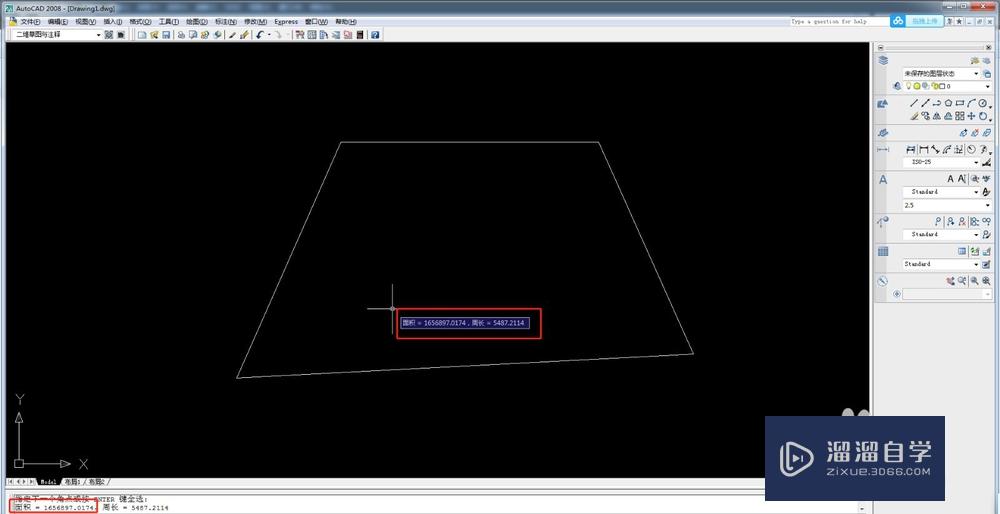Click the blue cloud upload button
Viewport: 1000px width, 514px height.
[x=917, y=21]
